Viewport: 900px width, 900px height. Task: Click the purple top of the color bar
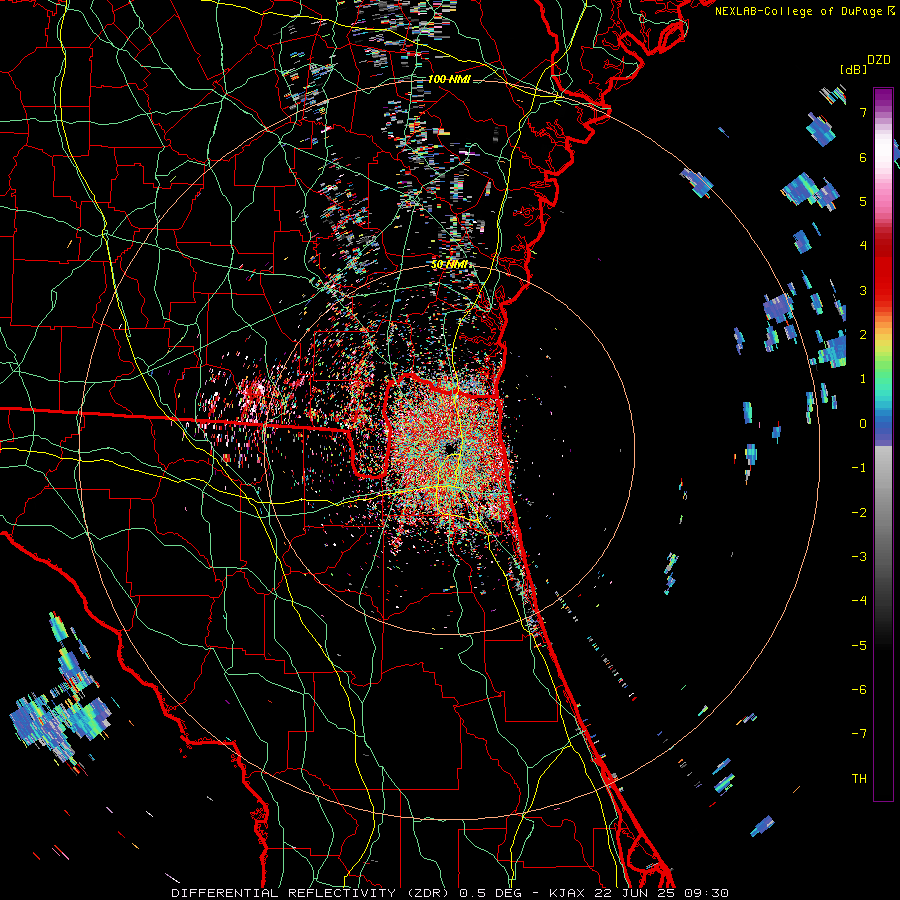[x=883, y=96]
